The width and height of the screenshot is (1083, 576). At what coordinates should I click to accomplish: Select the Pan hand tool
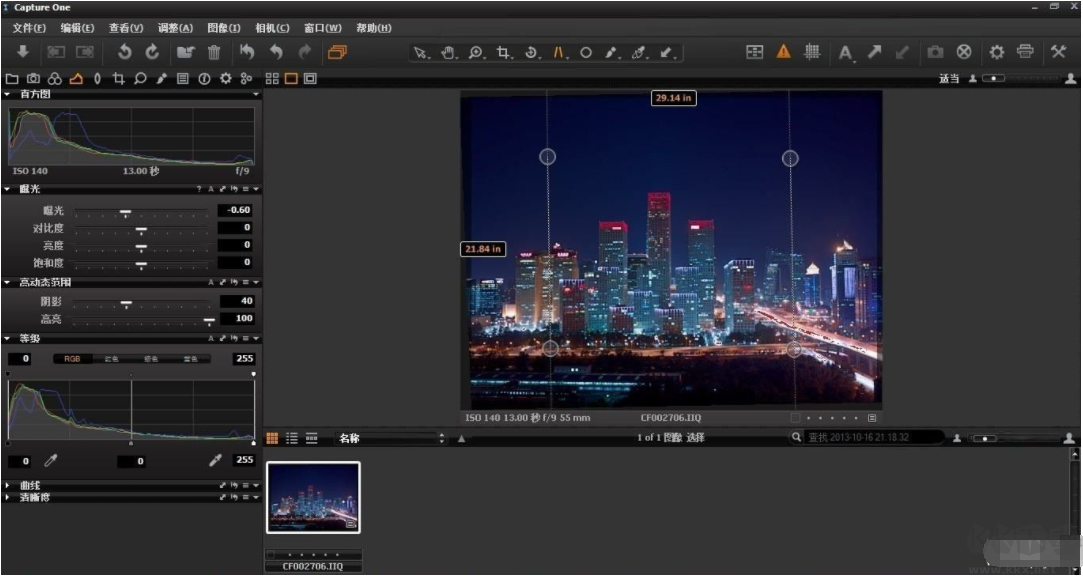448,53
